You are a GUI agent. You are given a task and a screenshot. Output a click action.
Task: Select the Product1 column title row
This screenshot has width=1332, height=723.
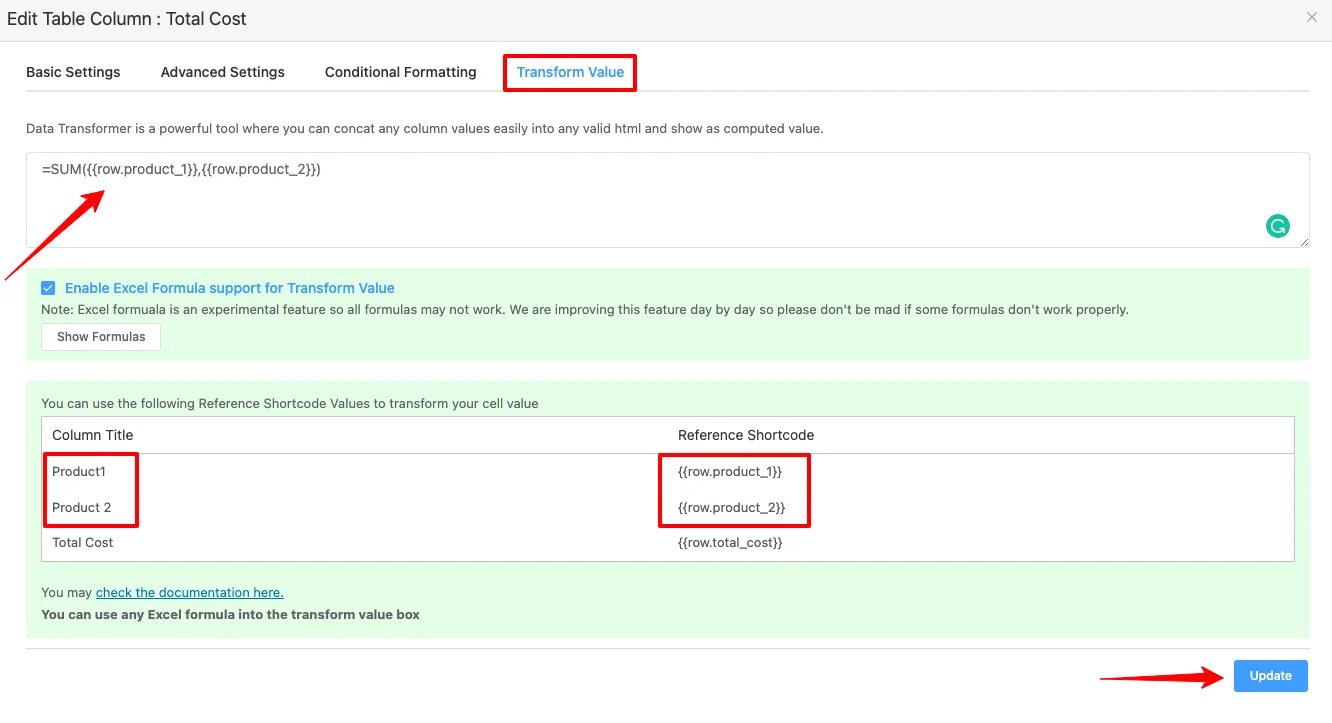[668, 472]
